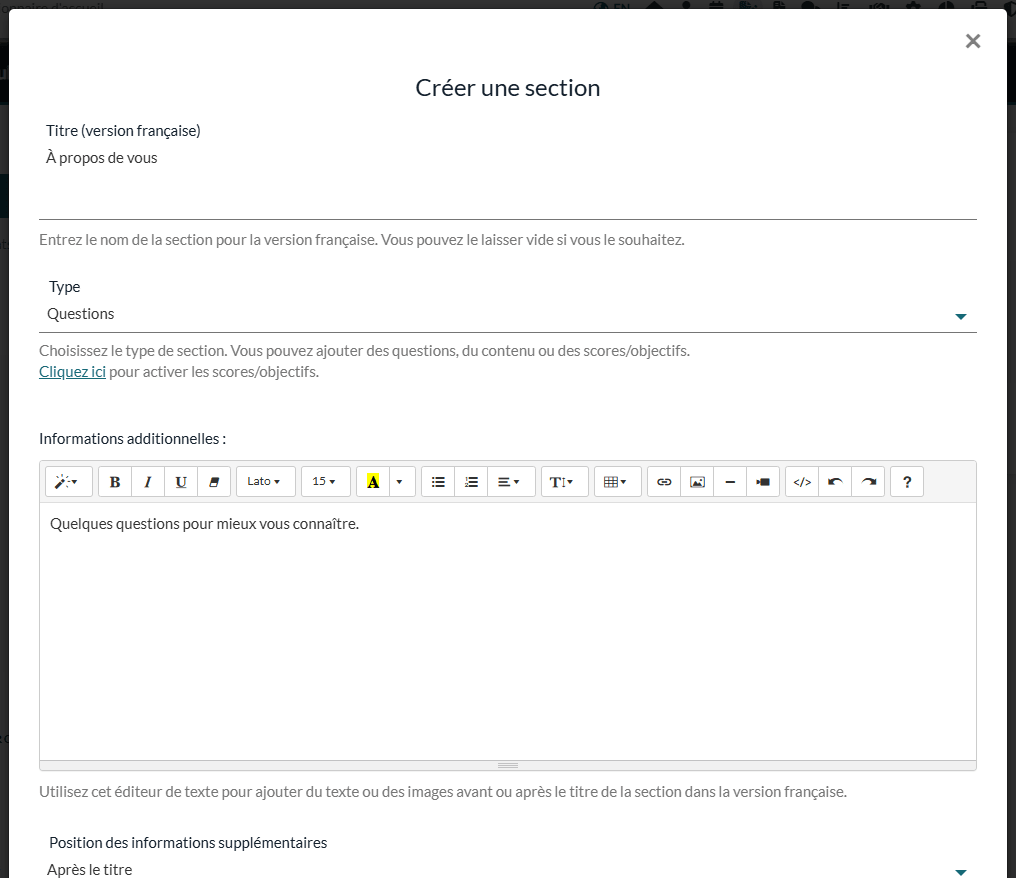Apply the yellow highlight color A
This screenshot has width=1016, height=878.
(x=373, y=481)
